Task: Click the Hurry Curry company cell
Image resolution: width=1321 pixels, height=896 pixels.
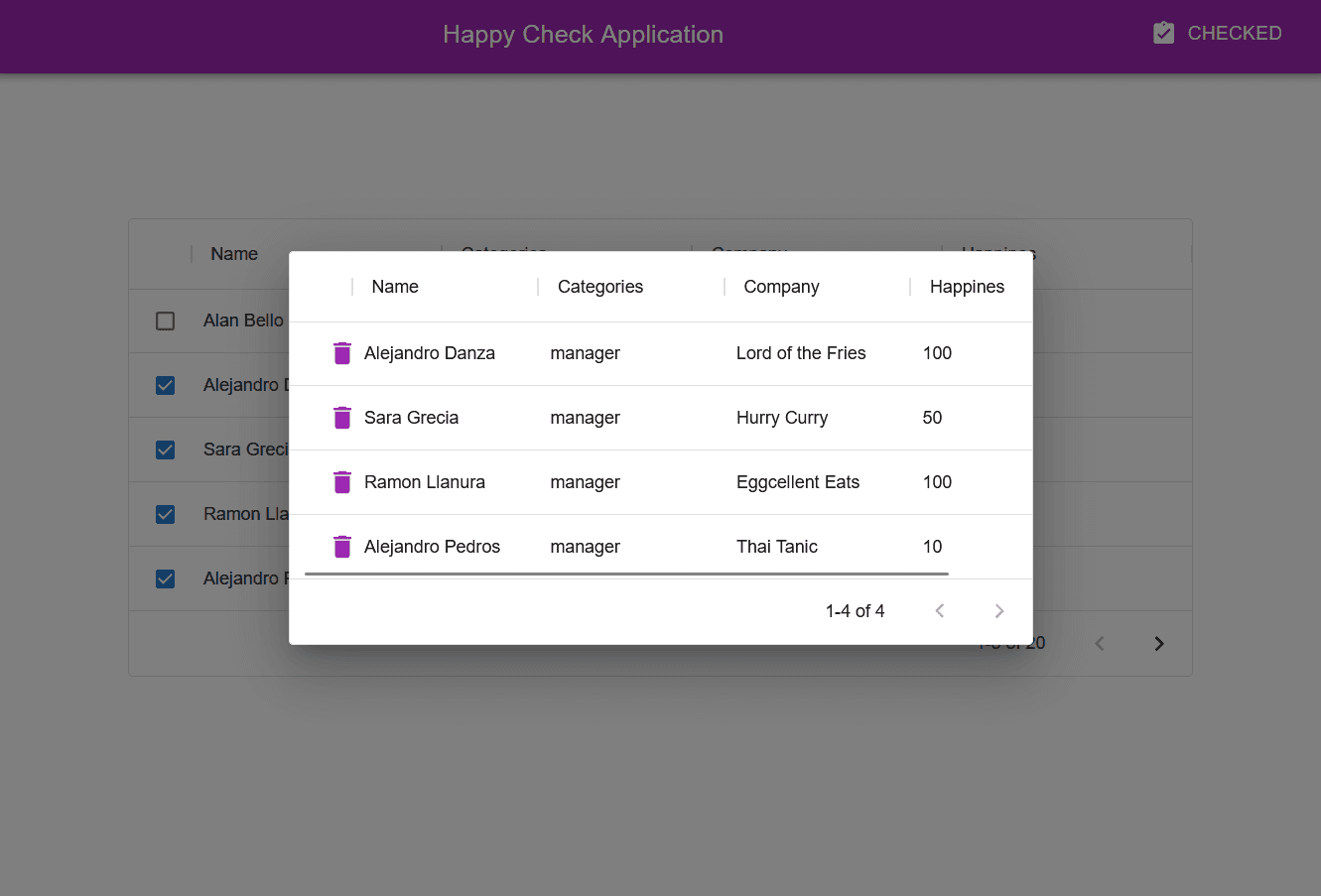Action: pos(782,418)
